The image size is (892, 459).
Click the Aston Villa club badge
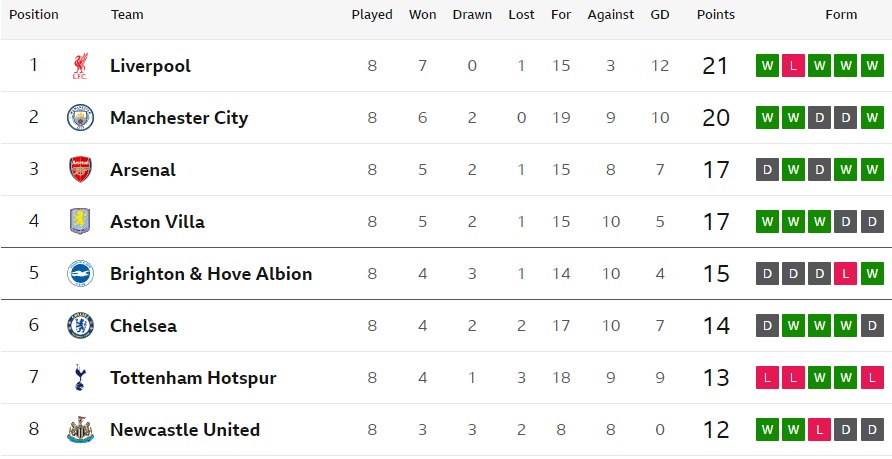80,222
